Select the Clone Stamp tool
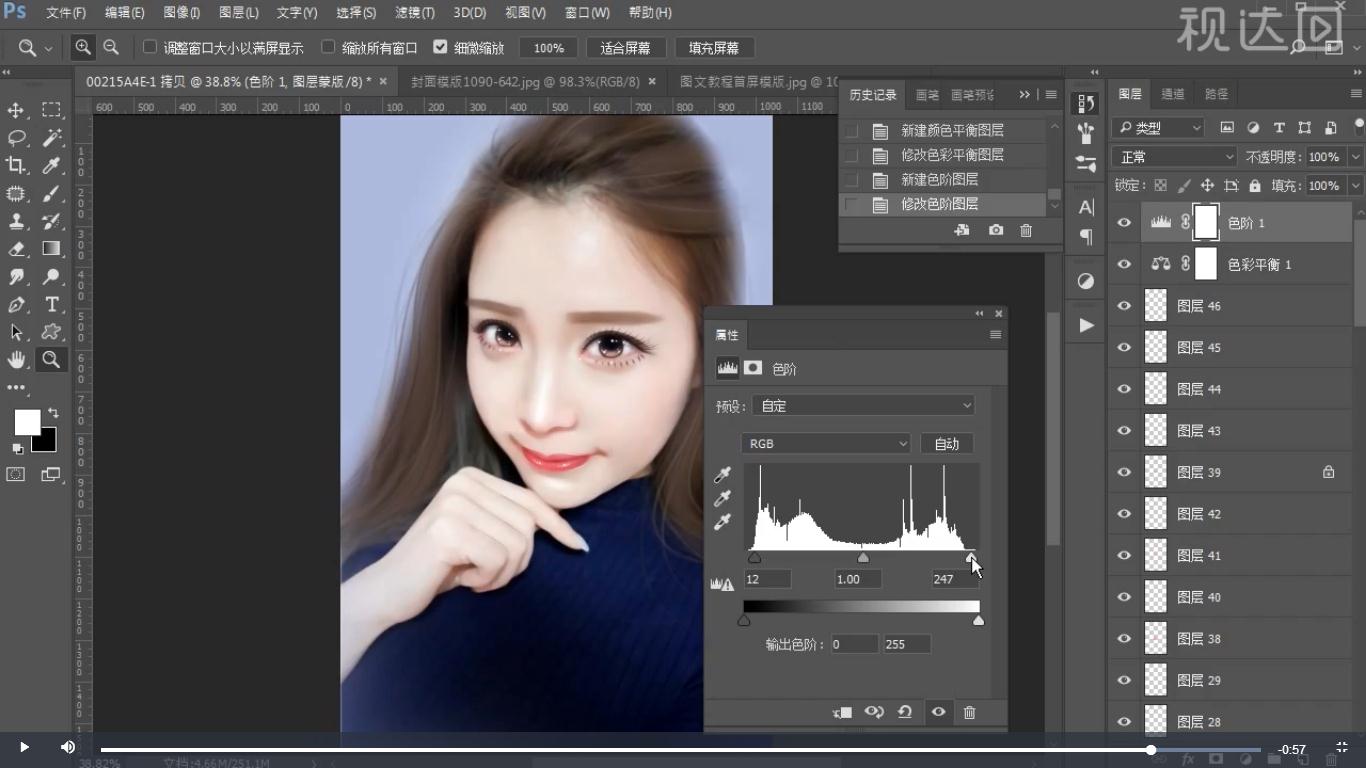This screenshot has width=1366, height=768. 16,221
